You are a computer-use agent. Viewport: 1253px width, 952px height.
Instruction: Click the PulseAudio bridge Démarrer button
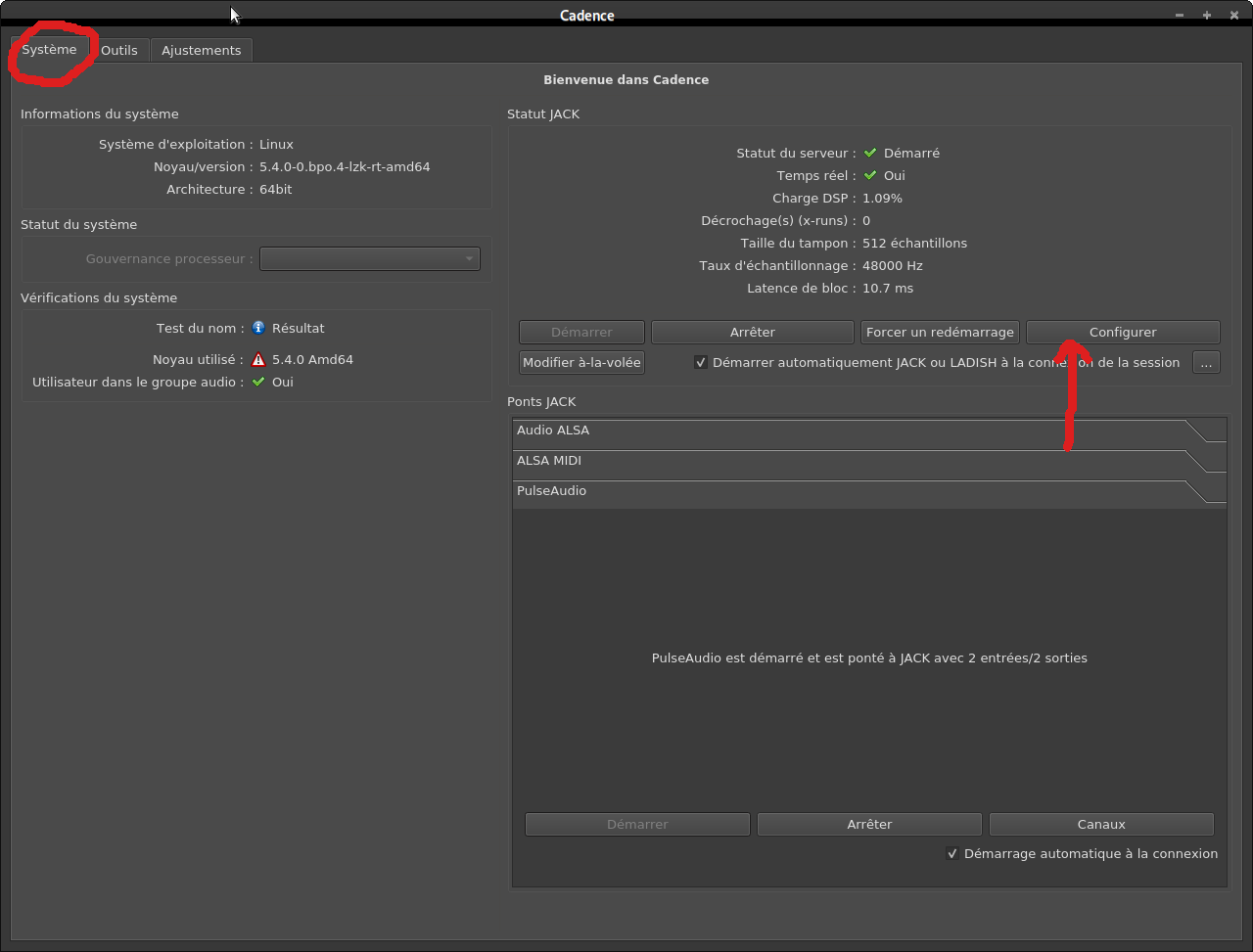click(x=637, y=824)
